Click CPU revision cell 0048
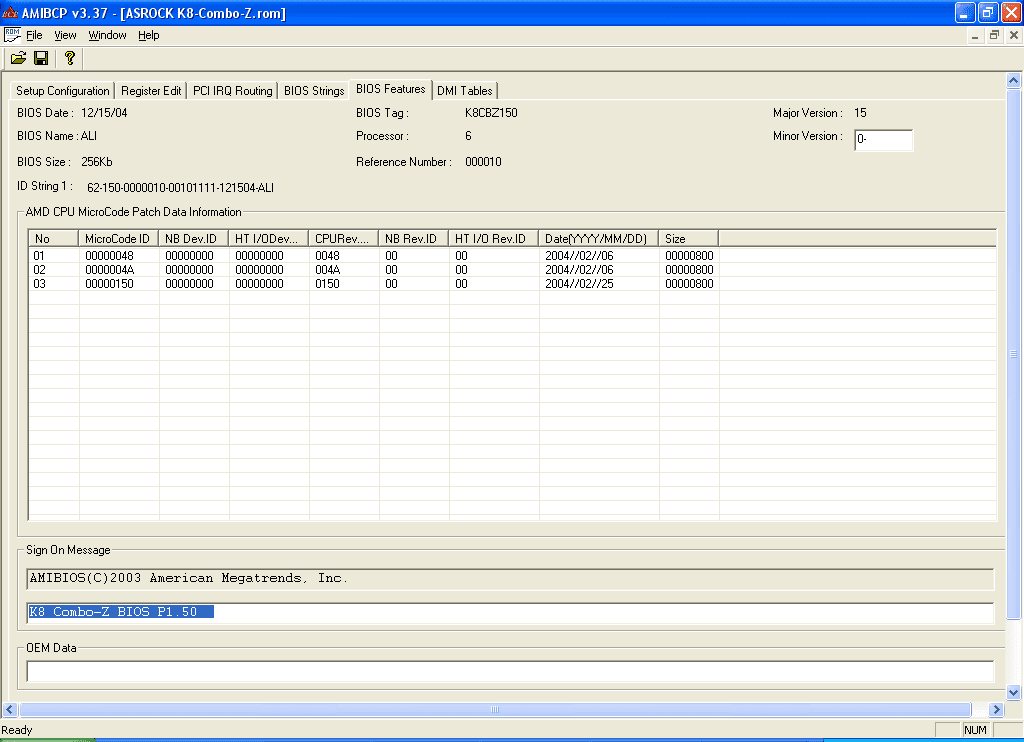Screen dimensions: 1024x742 [327, 256]
